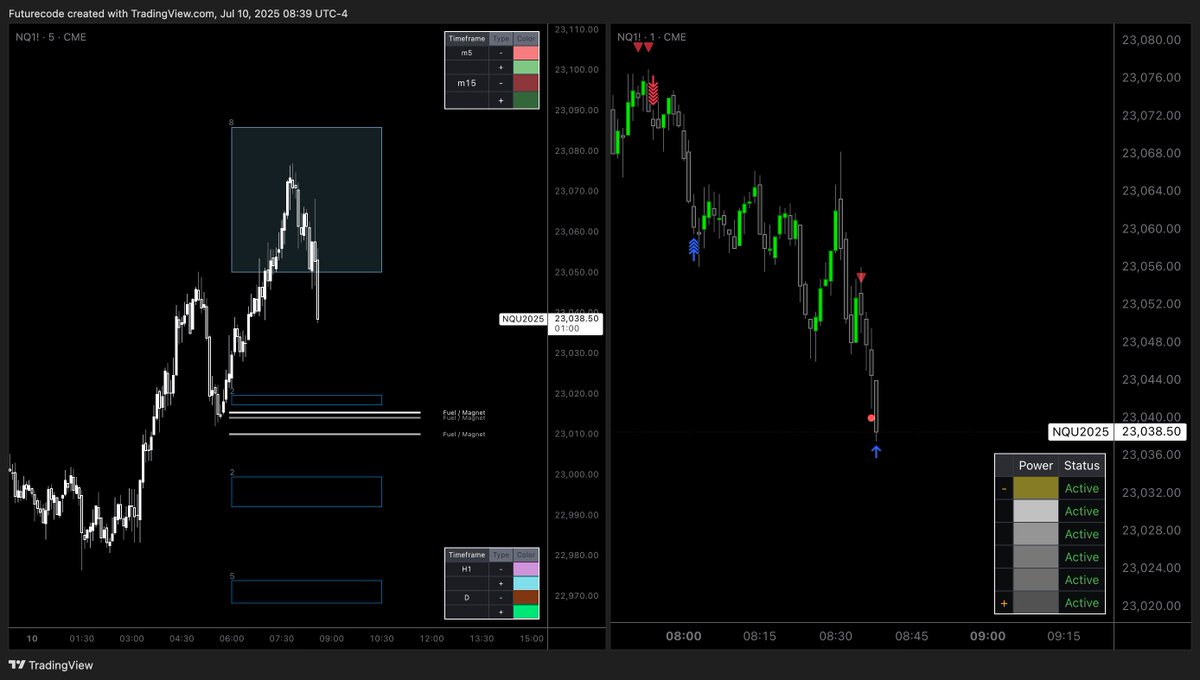Click the Active status in the orange plus row
The height and width of the screenshot is (680, 1200).
[1081, 602]
